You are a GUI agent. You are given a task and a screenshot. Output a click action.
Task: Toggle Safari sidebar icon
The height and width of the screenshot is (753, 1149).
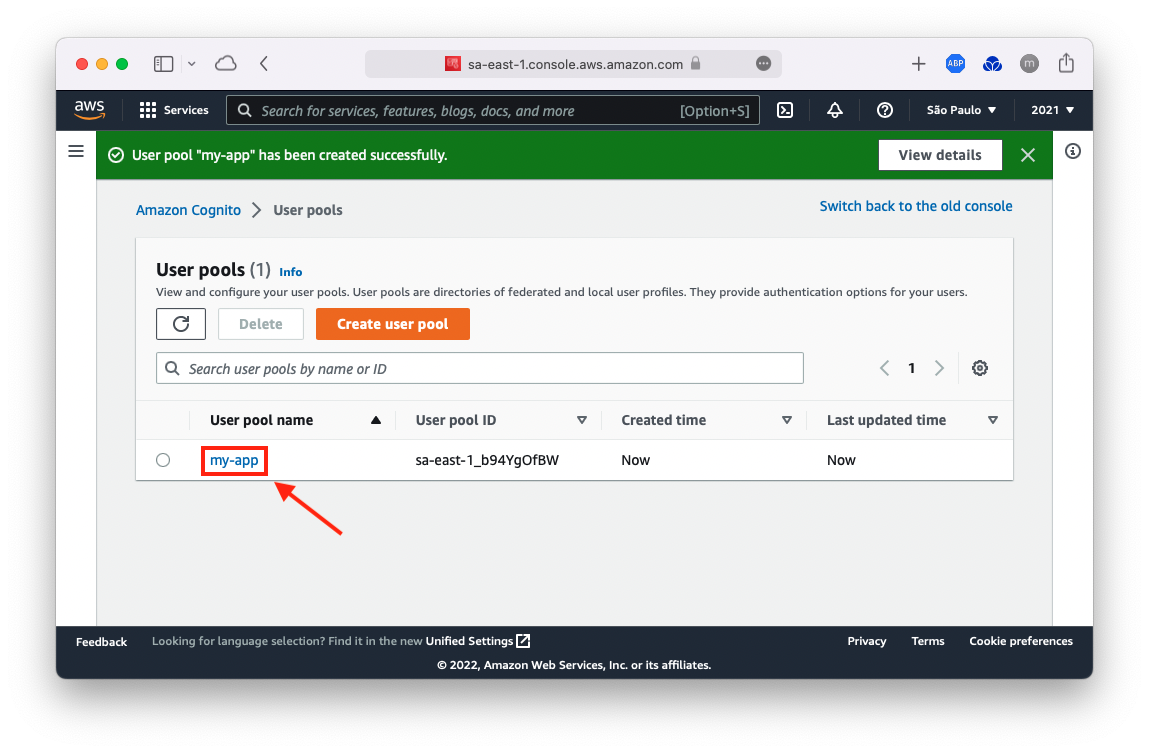click(x=163, y=64)
